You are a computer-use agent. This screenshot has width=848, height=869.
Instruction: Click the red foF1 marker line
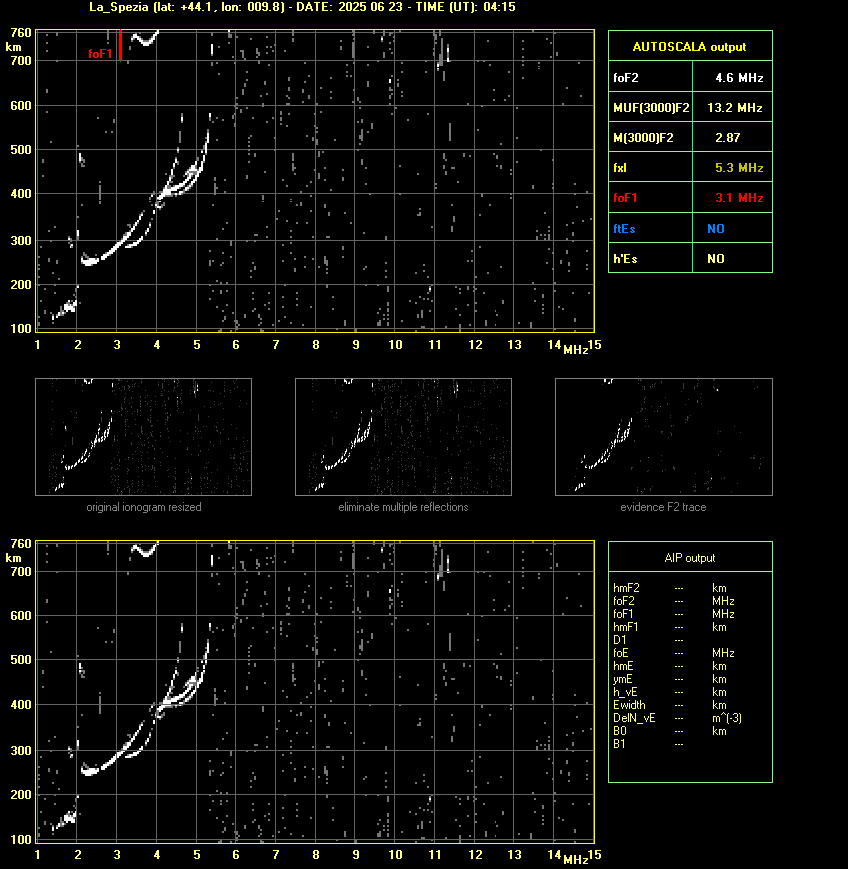click(x=120, y=45)
